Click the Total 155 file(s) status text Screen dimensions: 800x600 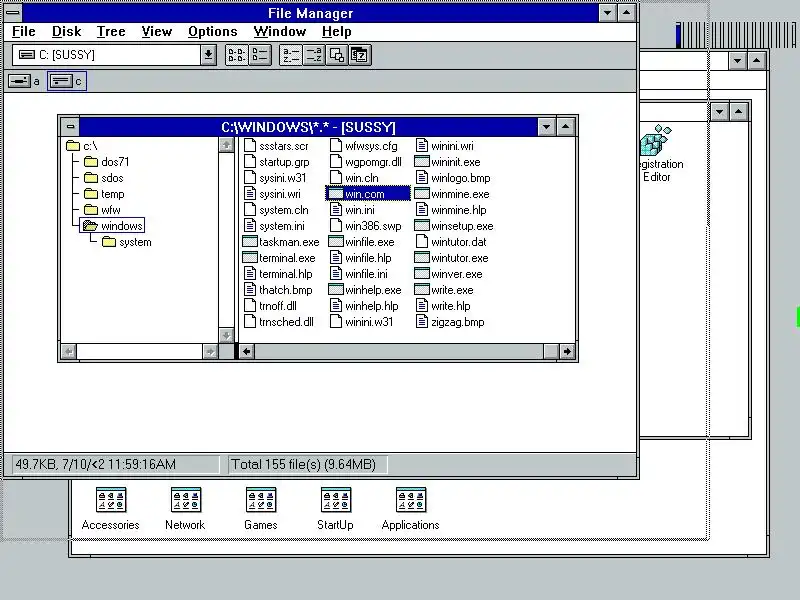pos(304,464)
